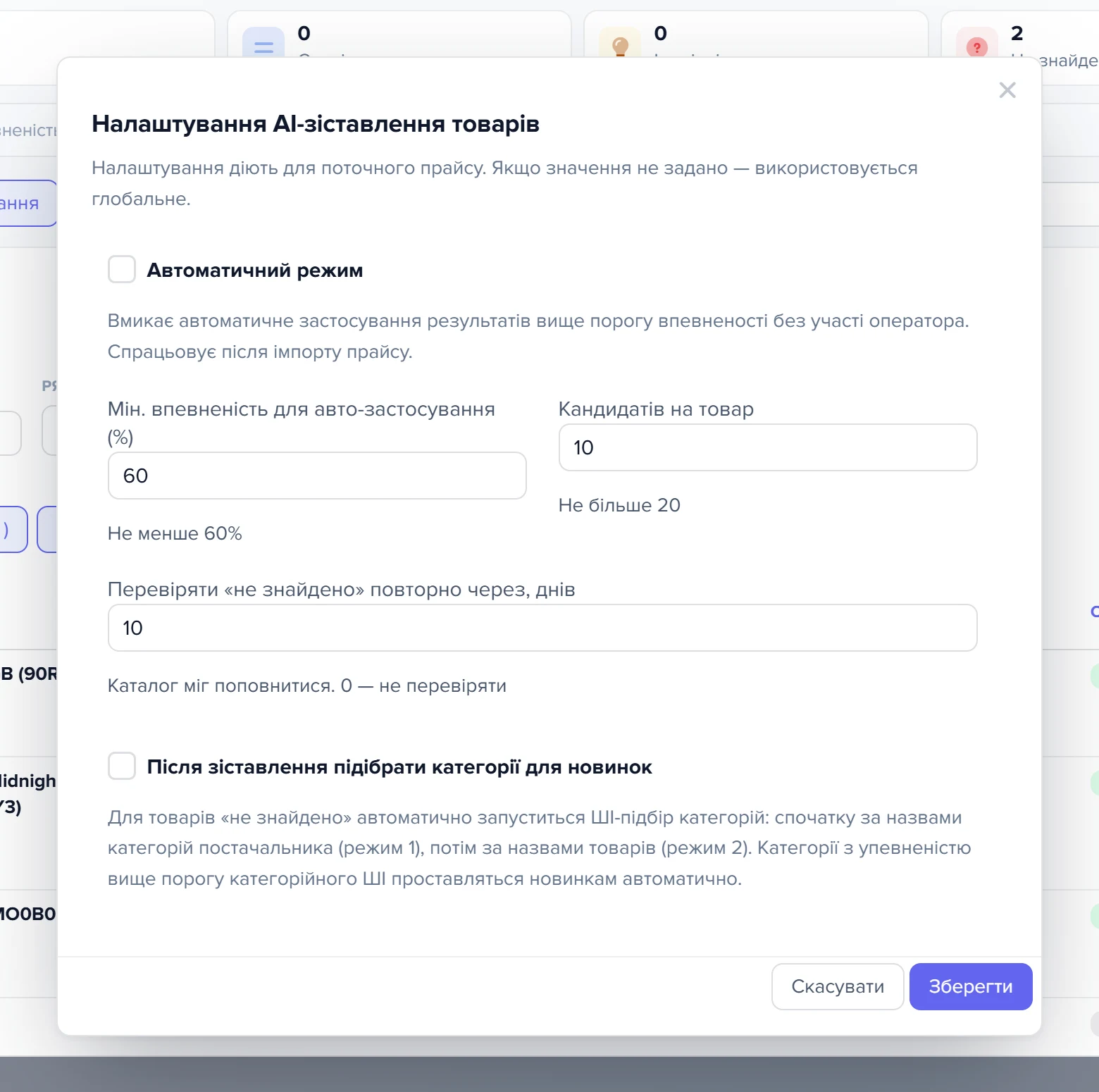1099x1092 pixels.
Task: Click the Автоматичний режим label
Action: coord(255,271)
